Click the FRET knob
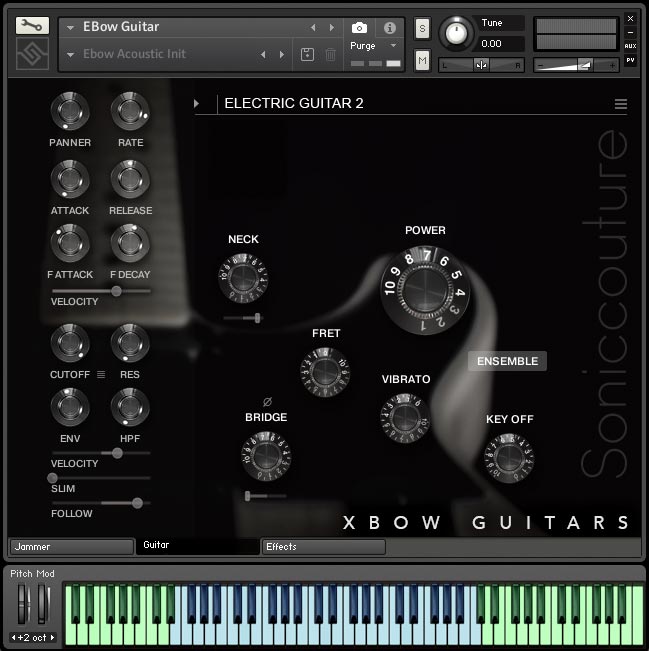649x651 pixels. click(325, 372)
